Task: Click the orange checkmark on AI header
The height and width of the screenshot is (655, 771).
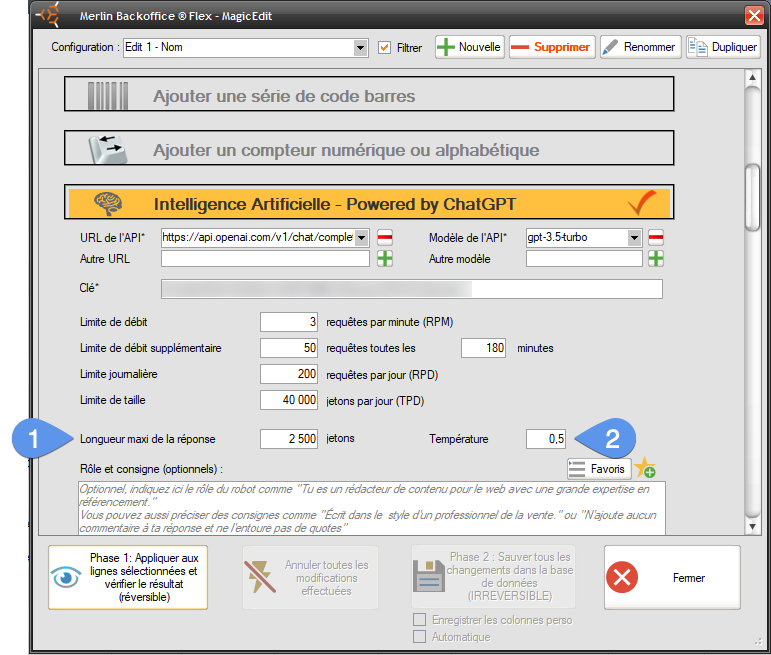Action: [642, 202]
